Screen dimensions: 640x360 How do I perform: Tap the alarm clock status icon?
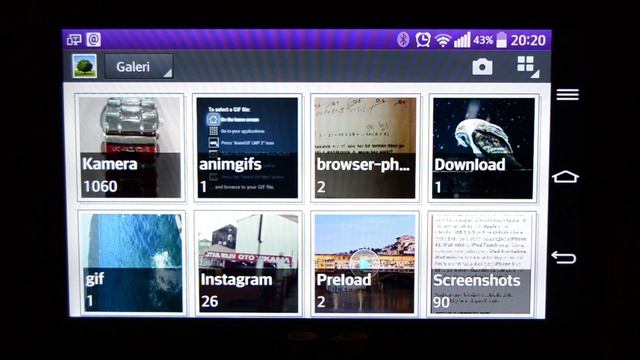coord(423,40)
